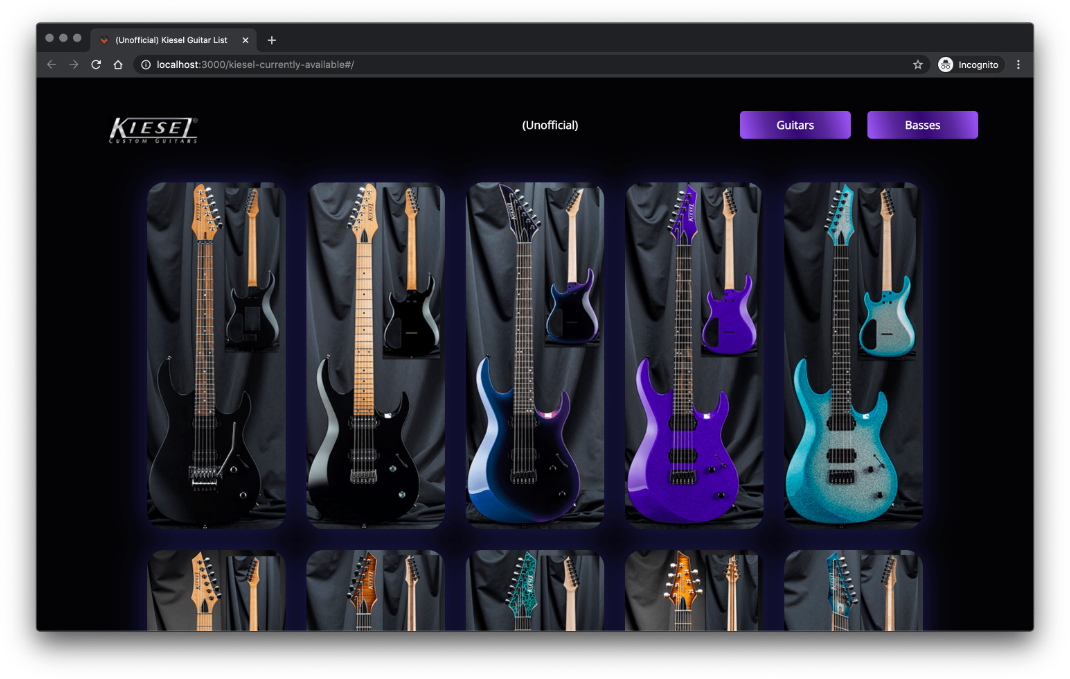
Task: Open a new browser tab
Action: tap(271, 40)
